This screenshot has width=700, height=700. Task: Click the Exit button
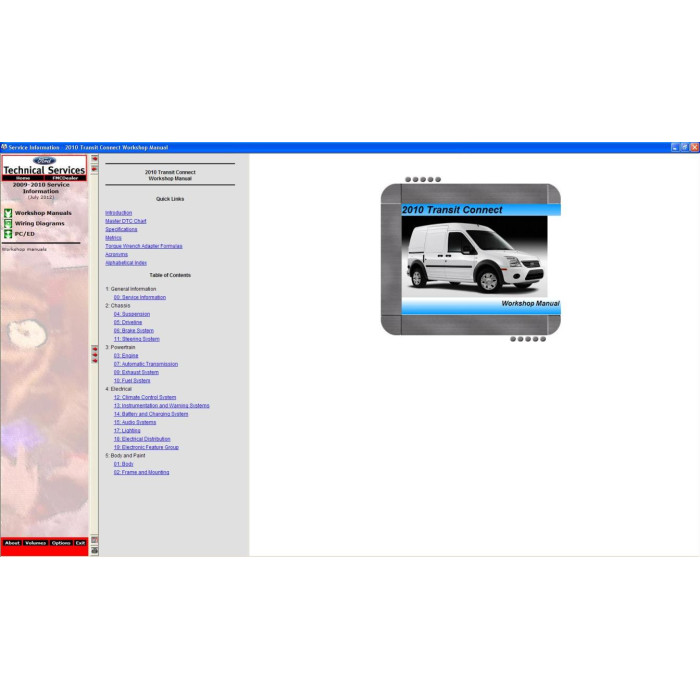80,543
